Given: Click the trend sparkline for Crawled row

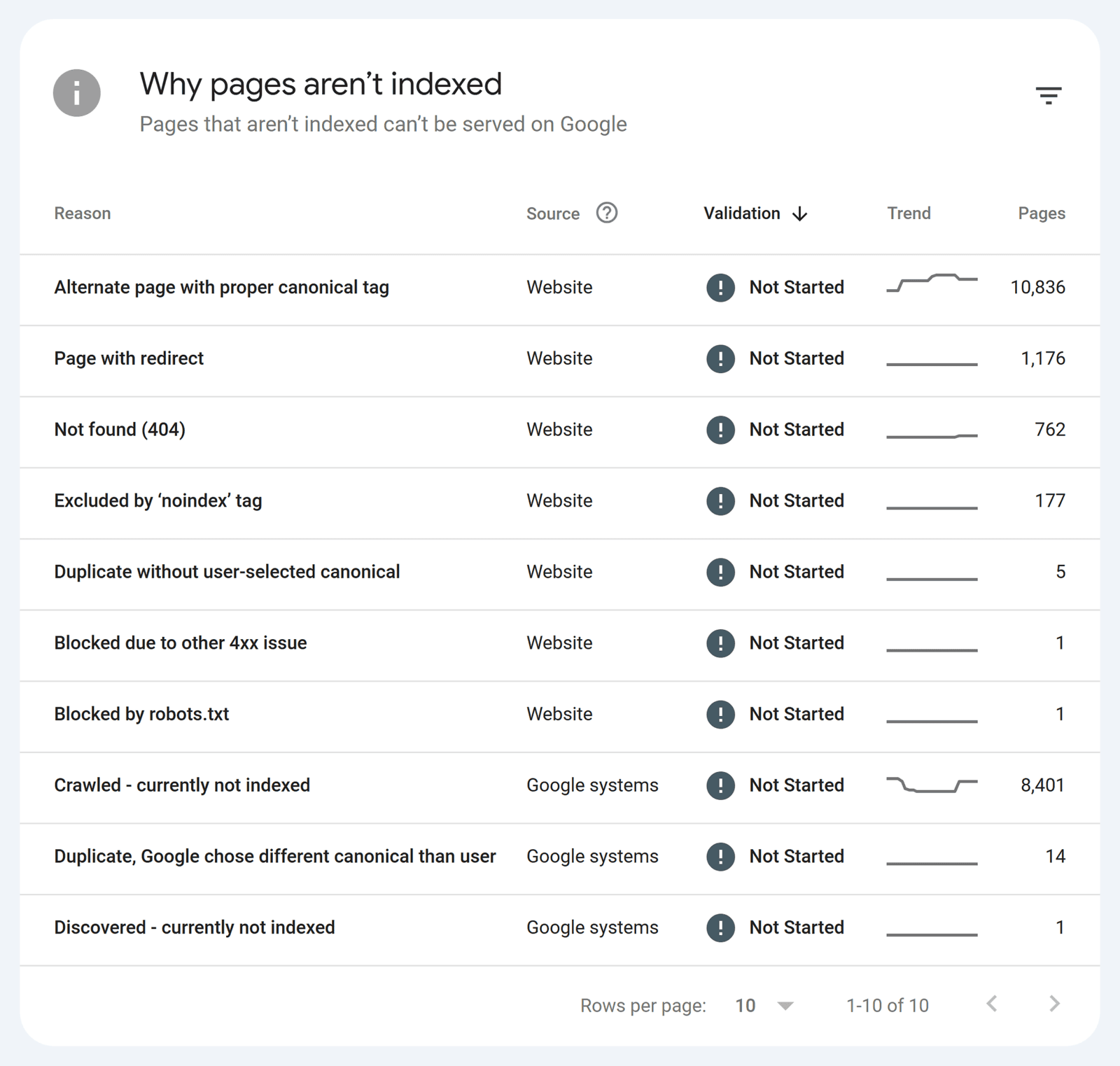Looking at the screenshot, I should 932,785.
